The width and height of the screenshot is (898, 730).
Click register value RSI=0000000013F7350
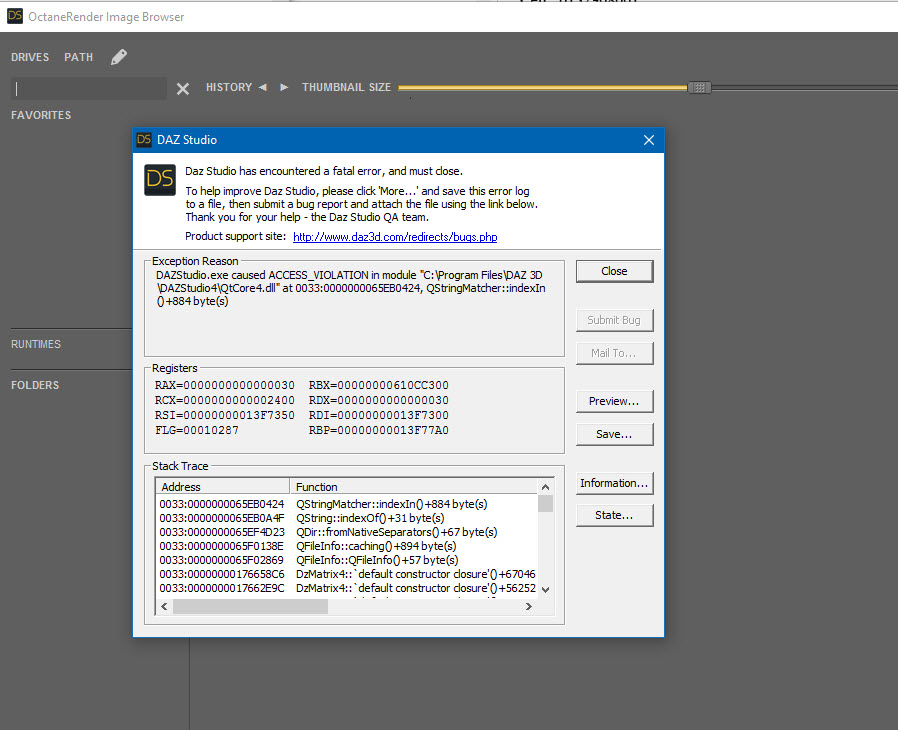coord(224,415)
